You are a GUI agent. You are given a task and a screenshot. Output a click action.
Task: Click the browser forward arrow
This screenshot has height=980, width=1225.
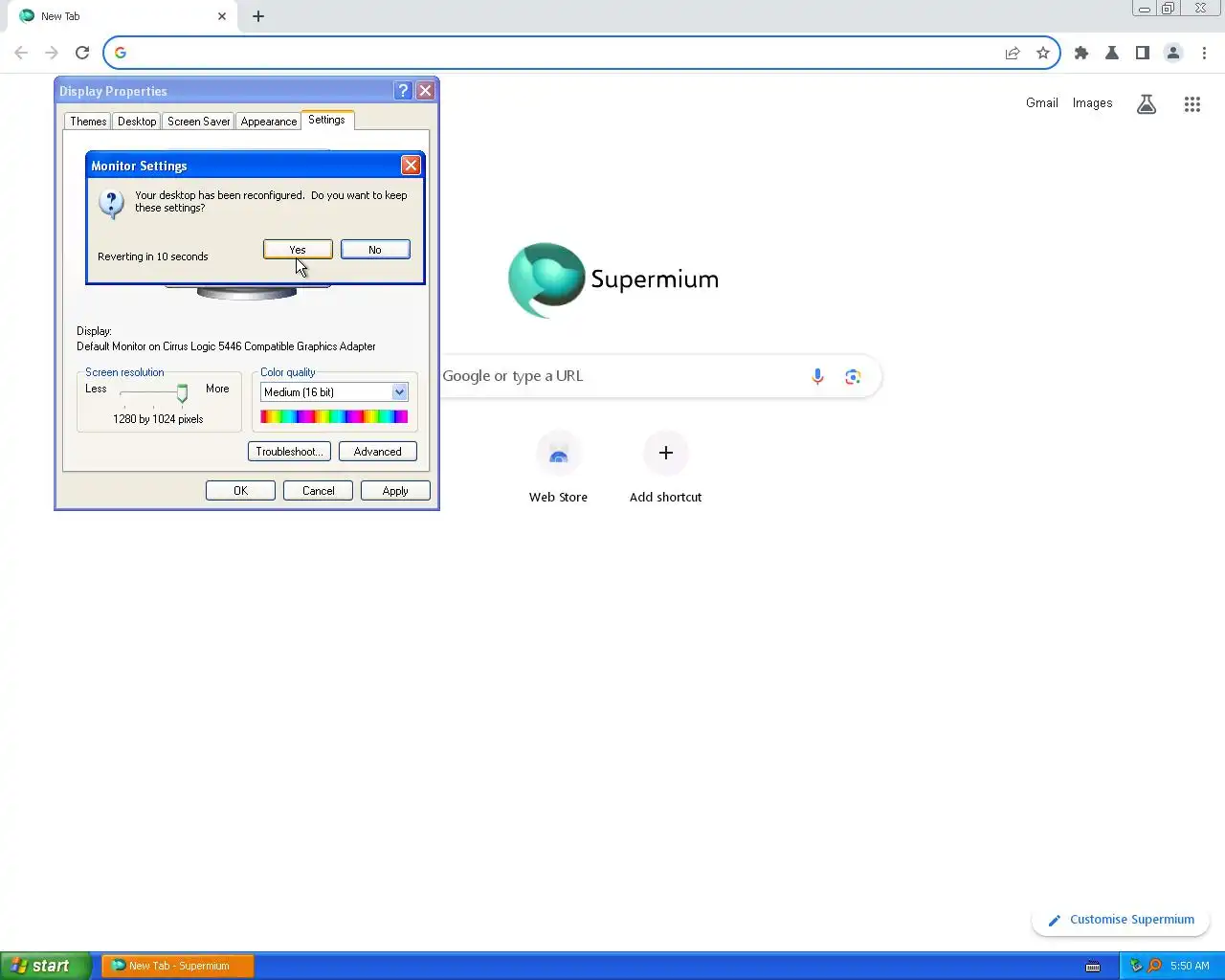pyautogui.click(x=52, y=53)
